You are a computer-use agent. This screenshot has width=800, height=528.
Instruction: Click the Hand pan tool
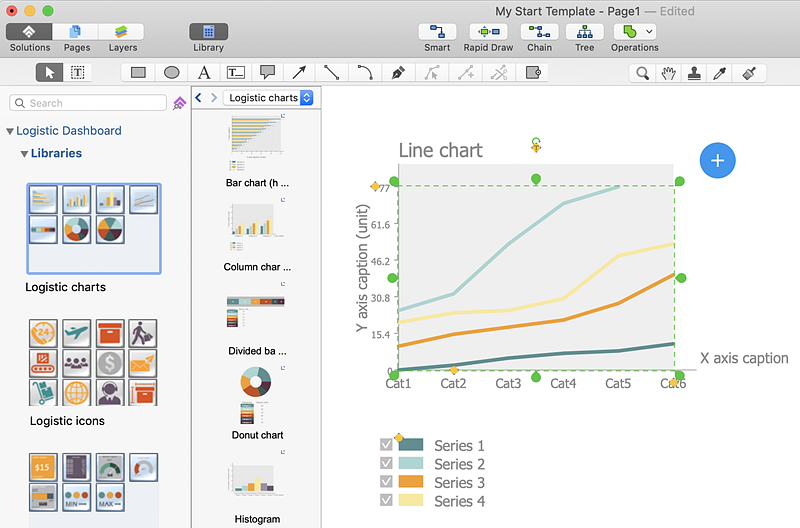point(669,73)
